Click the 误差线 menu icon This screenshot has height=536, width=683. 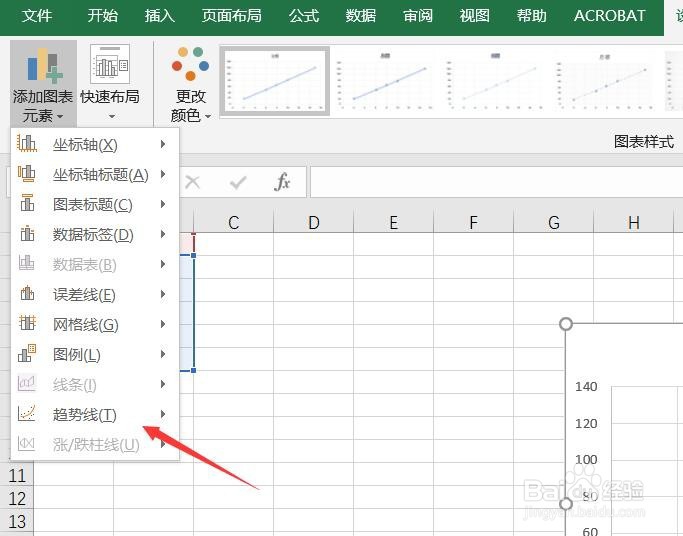pyautogui.click(x=27, y=294)
